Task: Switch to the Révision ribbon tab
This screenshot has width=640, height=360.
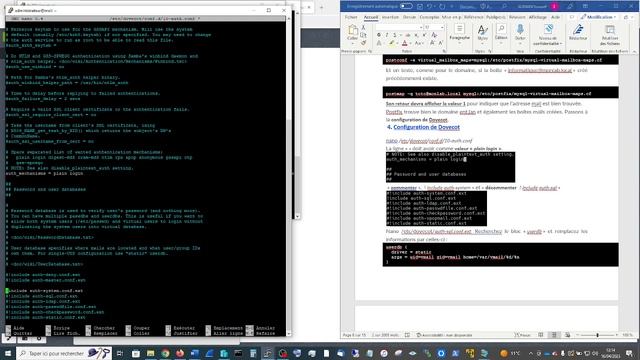Action: 517,17
